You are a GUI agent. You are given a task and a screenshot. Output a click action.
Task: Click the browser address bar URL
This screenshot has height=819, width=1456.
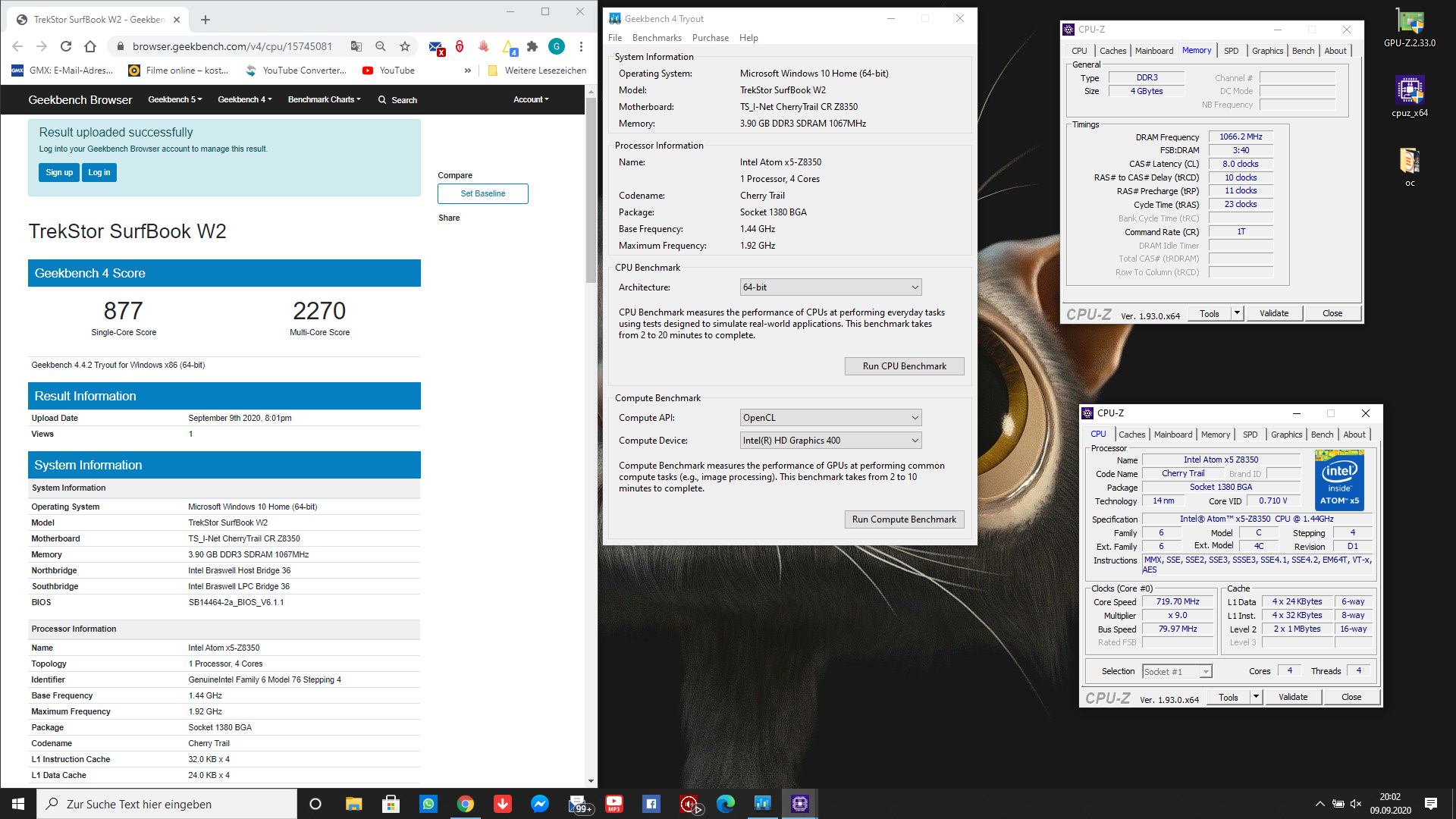(232, 46)
